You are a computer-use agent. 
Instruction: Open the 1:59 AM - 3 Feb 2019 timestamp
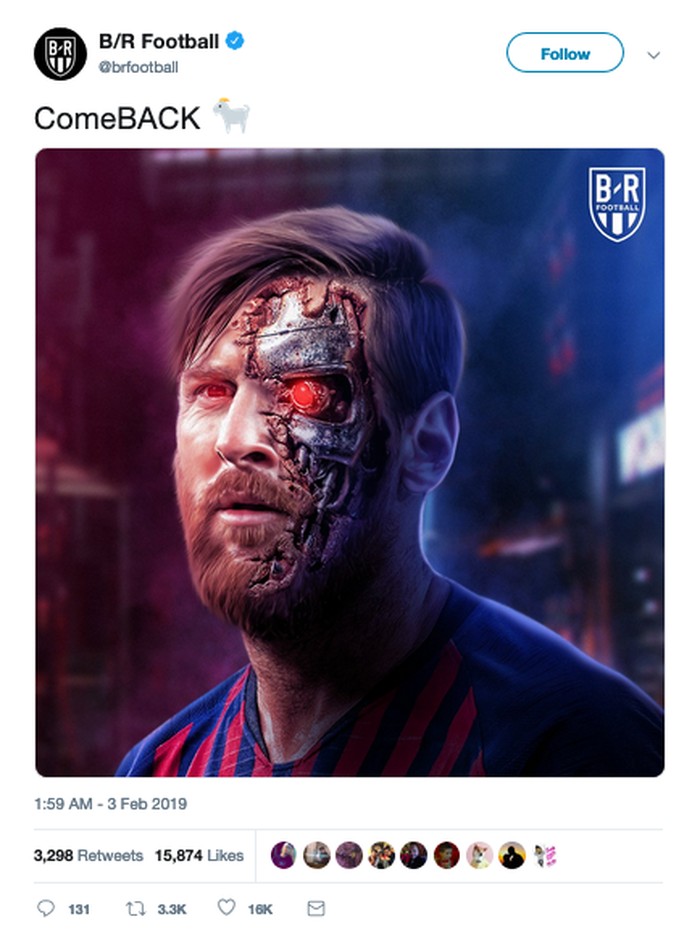[x=110, y=803]
